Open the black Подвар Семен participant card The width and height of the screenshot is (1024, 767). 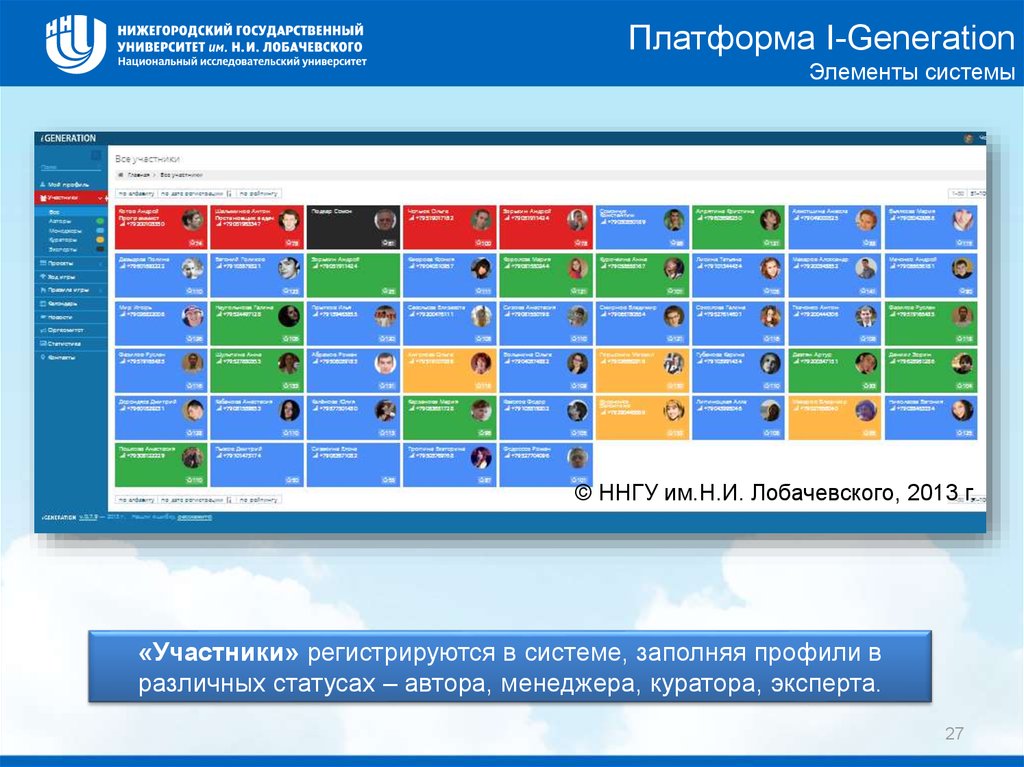(352, 227)
